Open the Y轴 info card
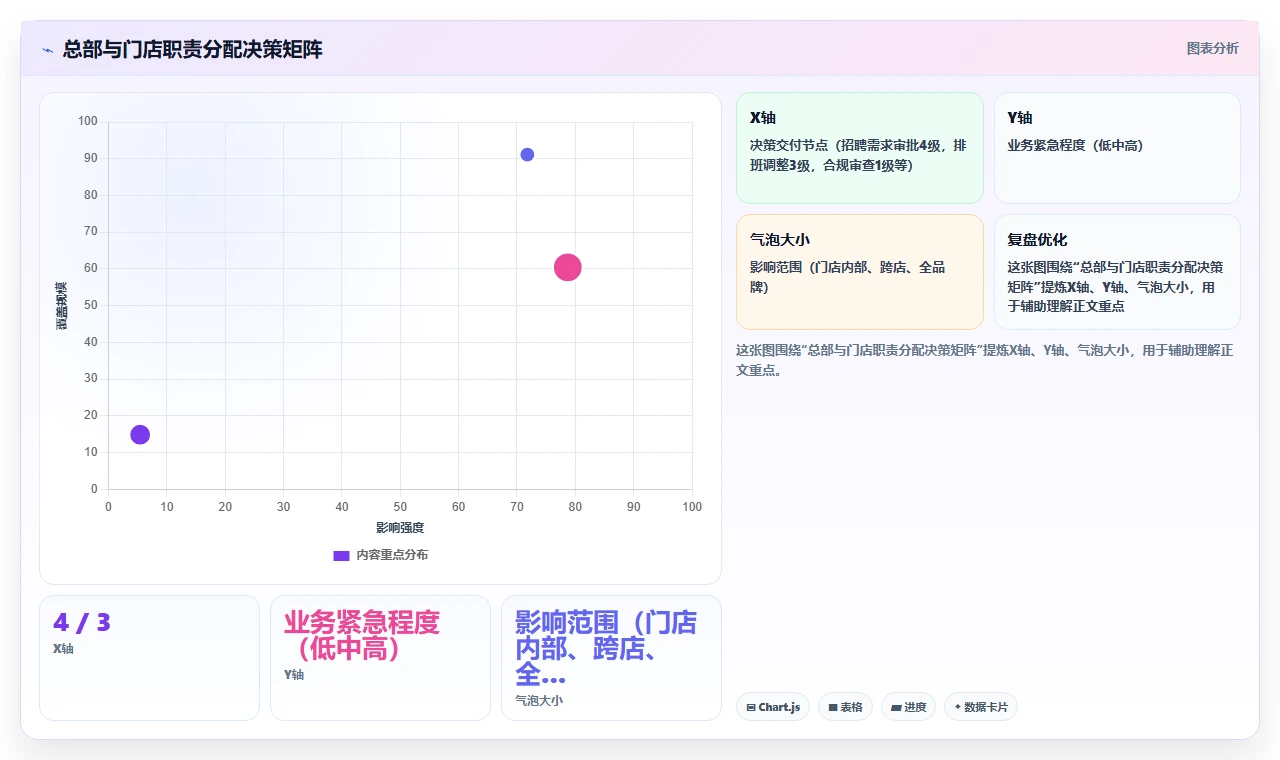Image resolution: width=1280 pixels, height=760 pixels. 1117,148
